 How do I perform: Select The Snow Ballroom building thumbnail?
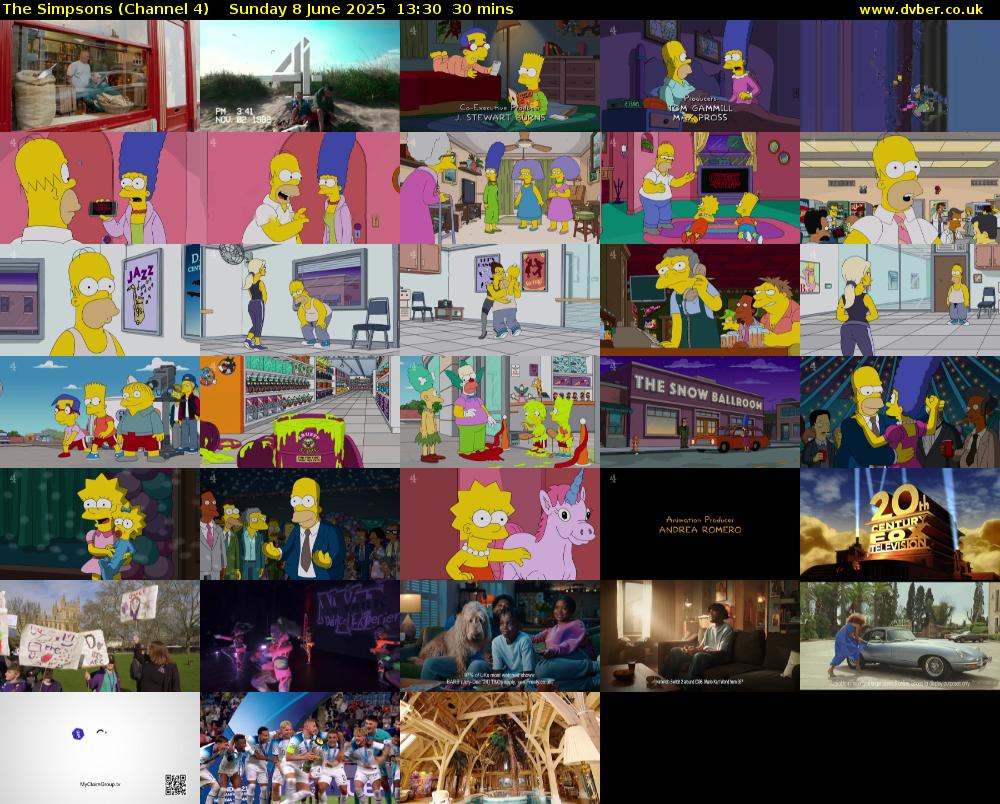coord(700,412)
